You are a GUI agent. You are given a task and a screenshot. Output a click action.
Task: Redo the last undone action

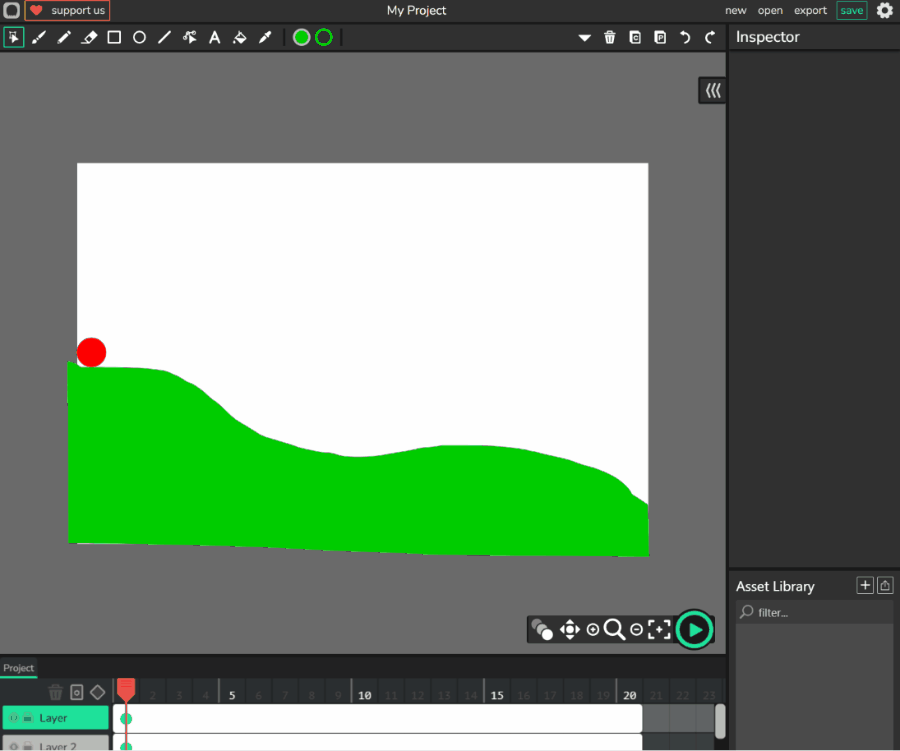pos(710,37)
